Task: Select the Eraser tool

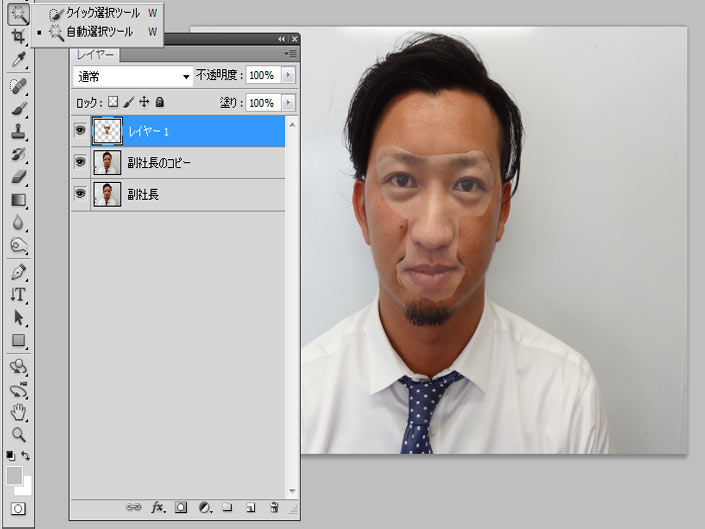Action: click(x=18, y=178)
